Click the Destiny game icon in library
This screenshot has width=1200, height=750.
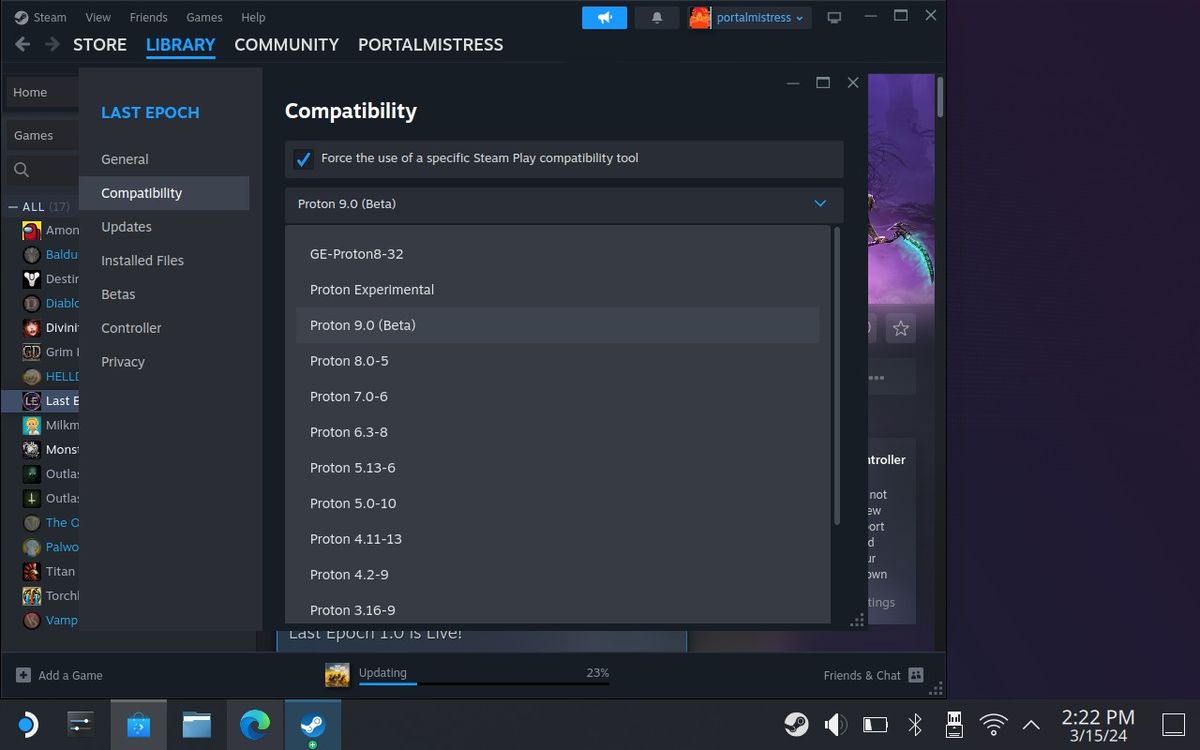coord(31,279)
